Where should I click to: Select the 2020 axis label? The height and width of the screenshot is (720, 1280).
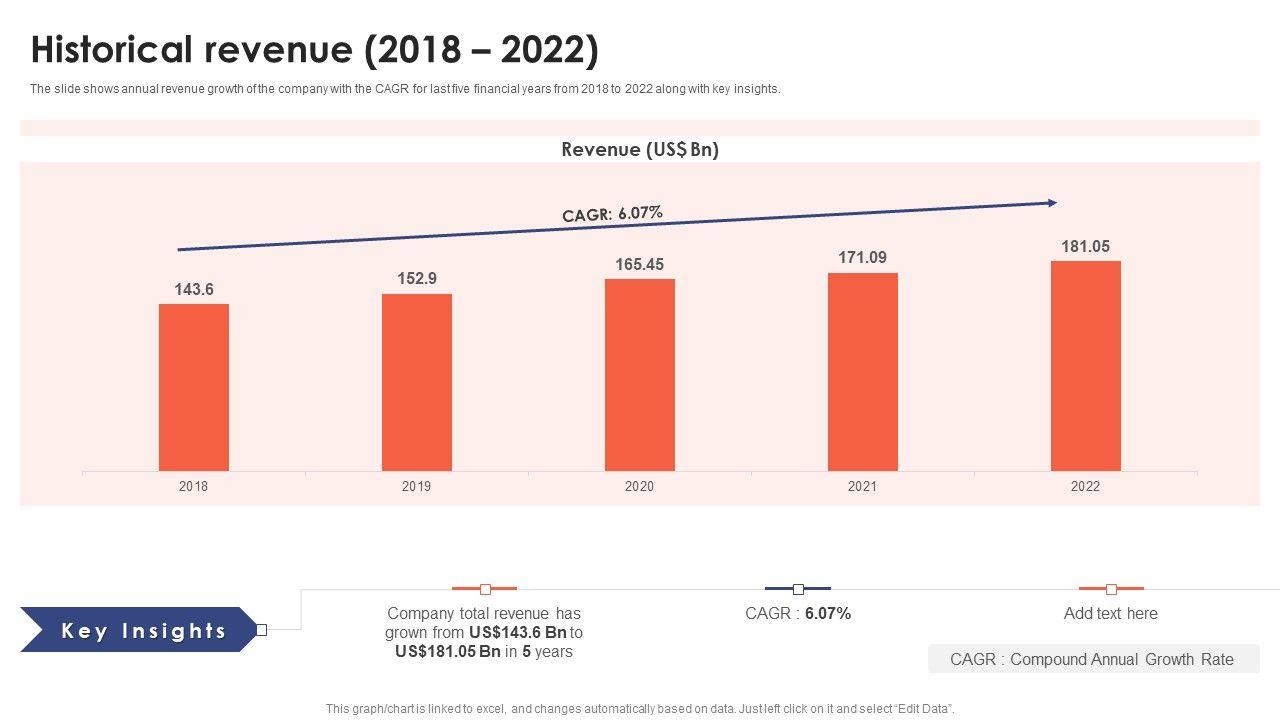(x=639, y=487)
